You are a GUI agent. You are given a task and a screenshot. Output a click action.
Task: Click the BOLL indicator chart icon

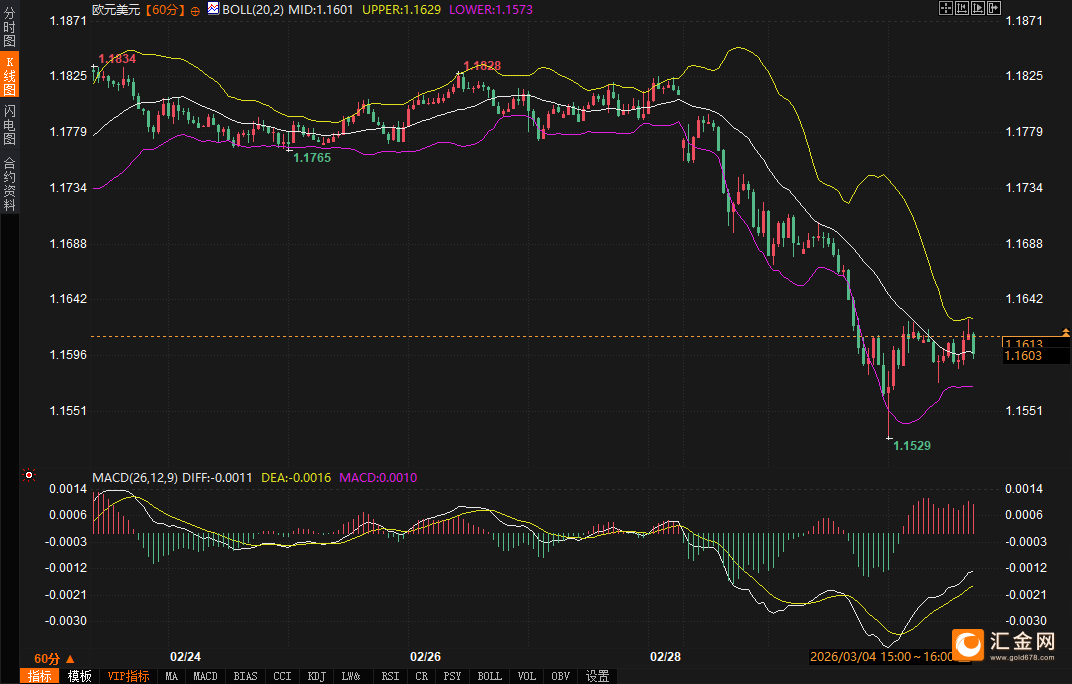coord(213,9)
